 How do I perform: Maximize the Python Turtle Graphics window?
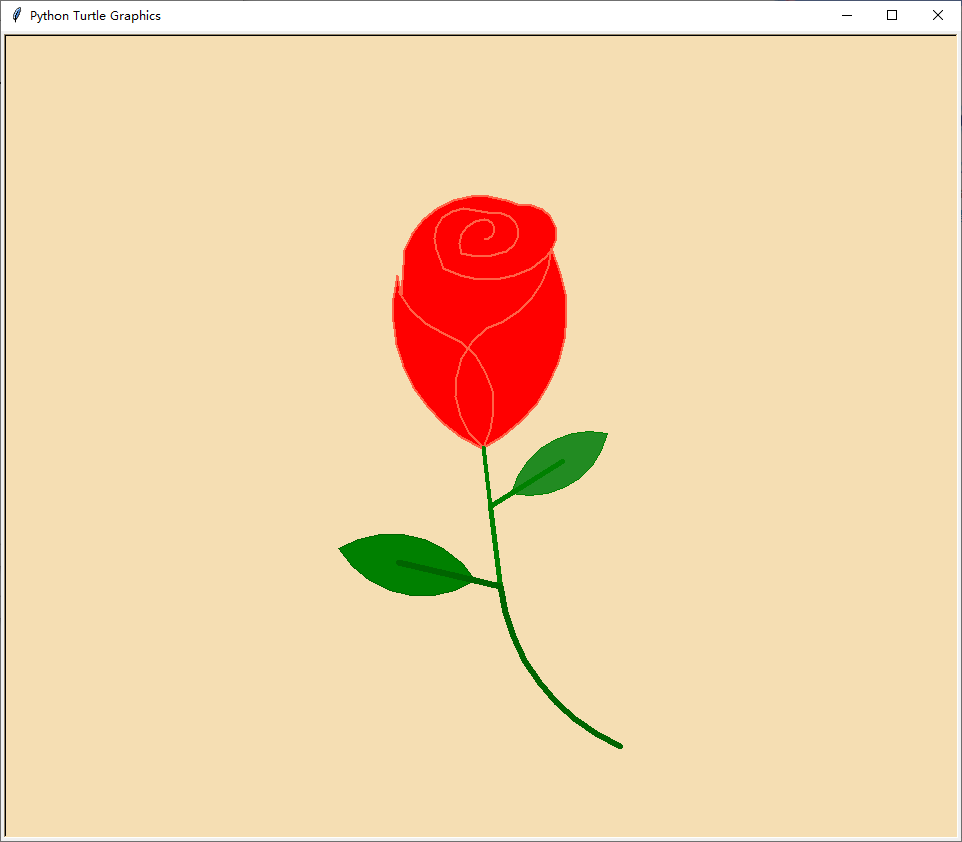click(892, 15)
